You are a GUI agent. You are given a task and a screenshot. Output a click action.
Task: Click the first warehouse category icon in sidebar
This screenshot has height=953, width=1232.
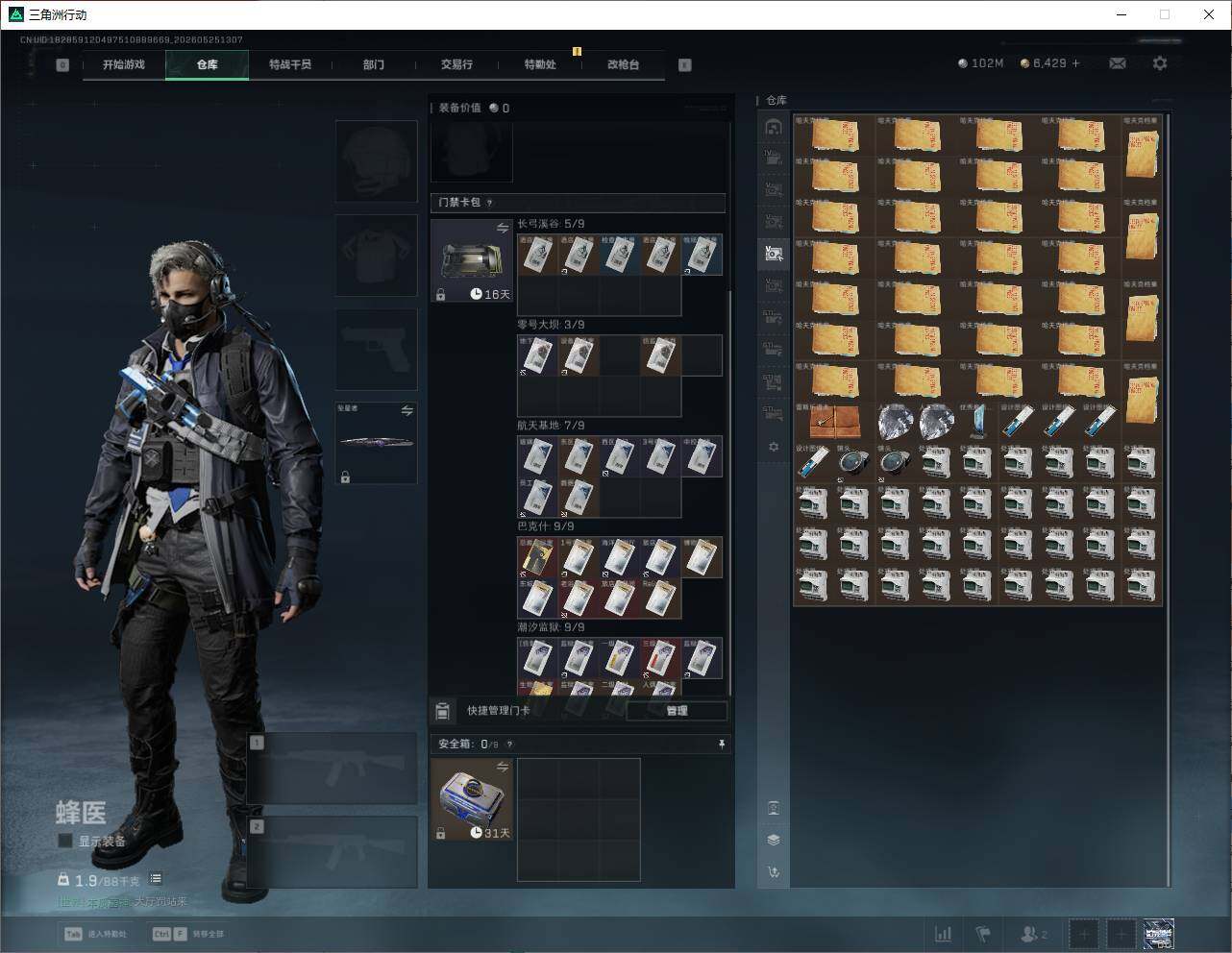(774, 127)
